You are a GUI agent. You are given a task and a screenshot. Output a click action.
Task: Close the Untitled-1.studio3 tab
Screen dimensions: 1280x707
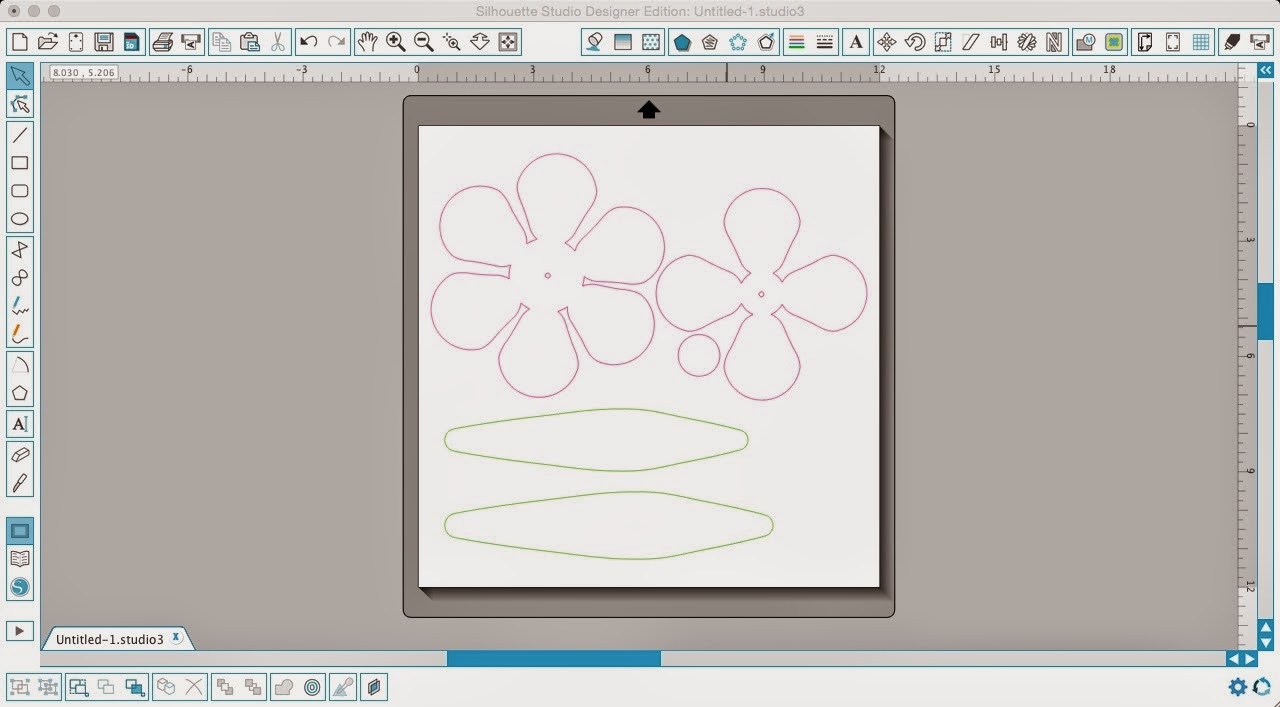tap(176, 637)
